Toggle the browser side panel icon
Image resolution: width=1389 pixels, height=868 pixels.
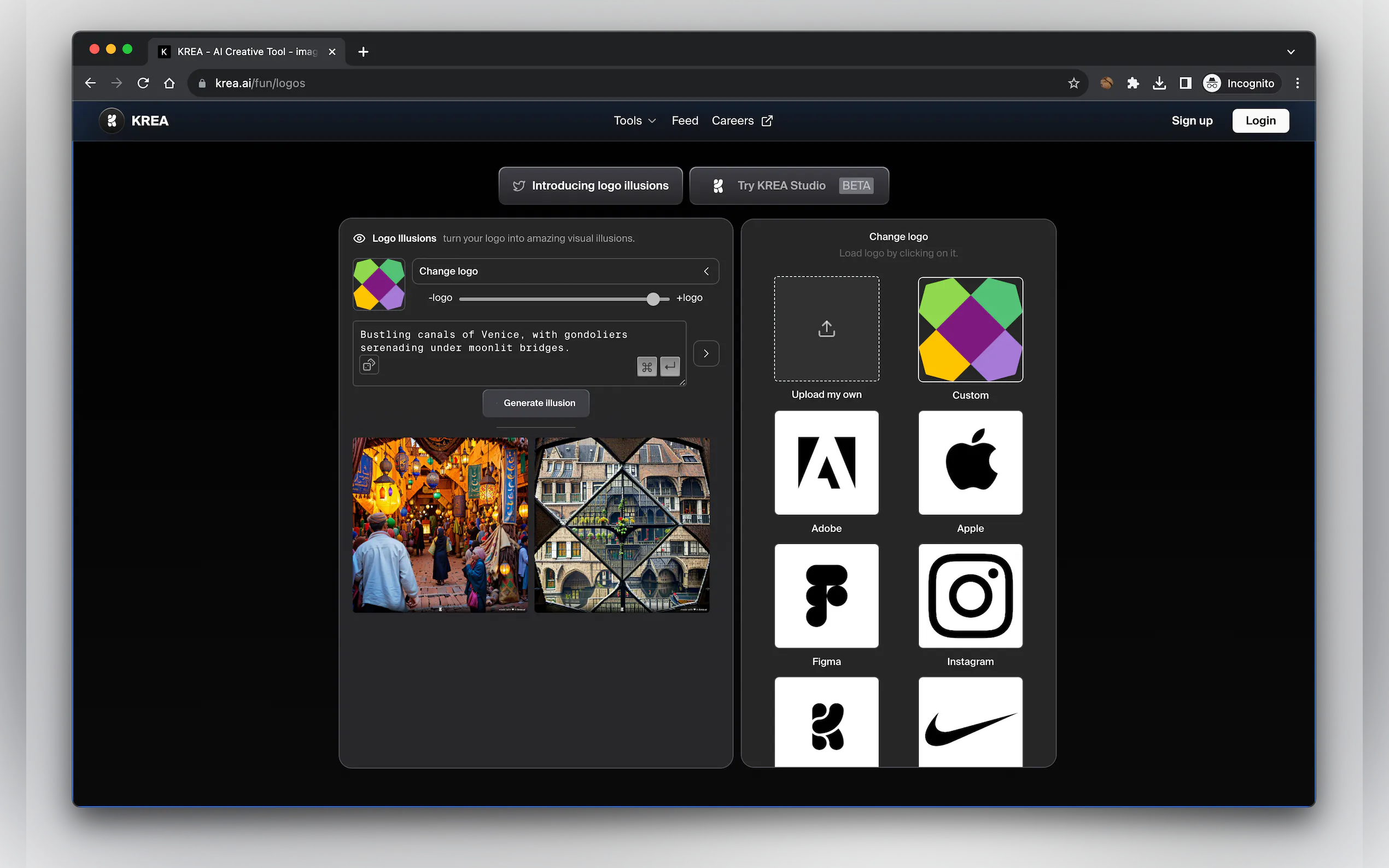pos(1185,83)
